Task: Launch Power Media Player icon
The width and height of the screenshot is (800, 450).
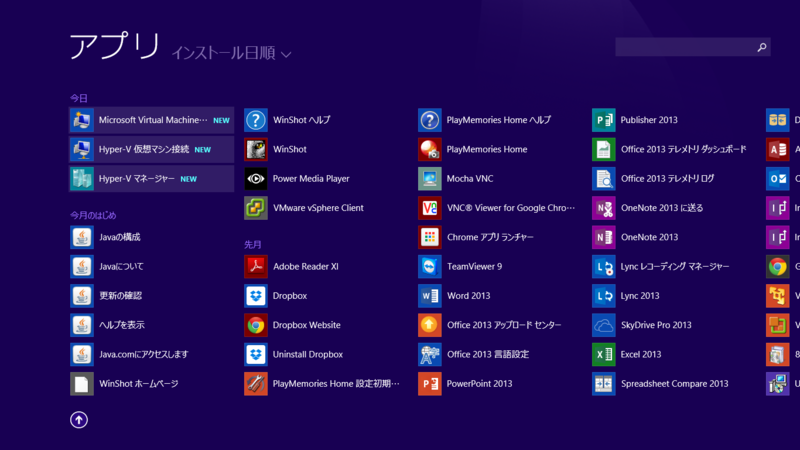Action: pyautogui.click(x=256, y=179)
